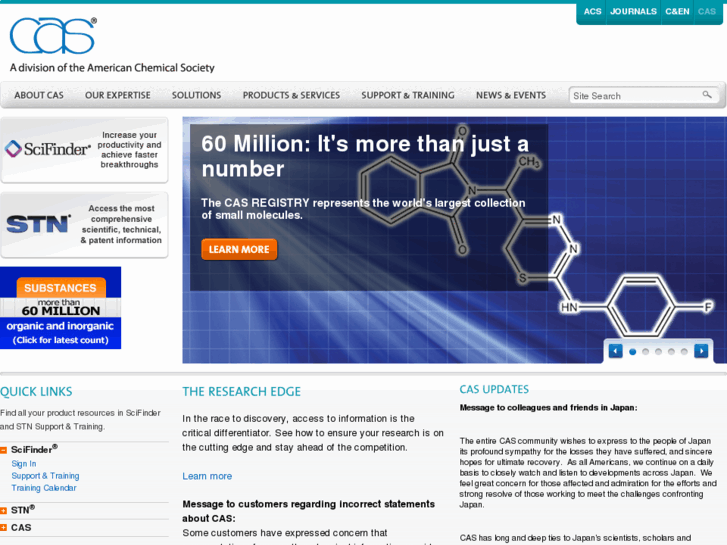727x545 pixels.
Task: Select the second carousel dot
Action: [x=645, y=352]
